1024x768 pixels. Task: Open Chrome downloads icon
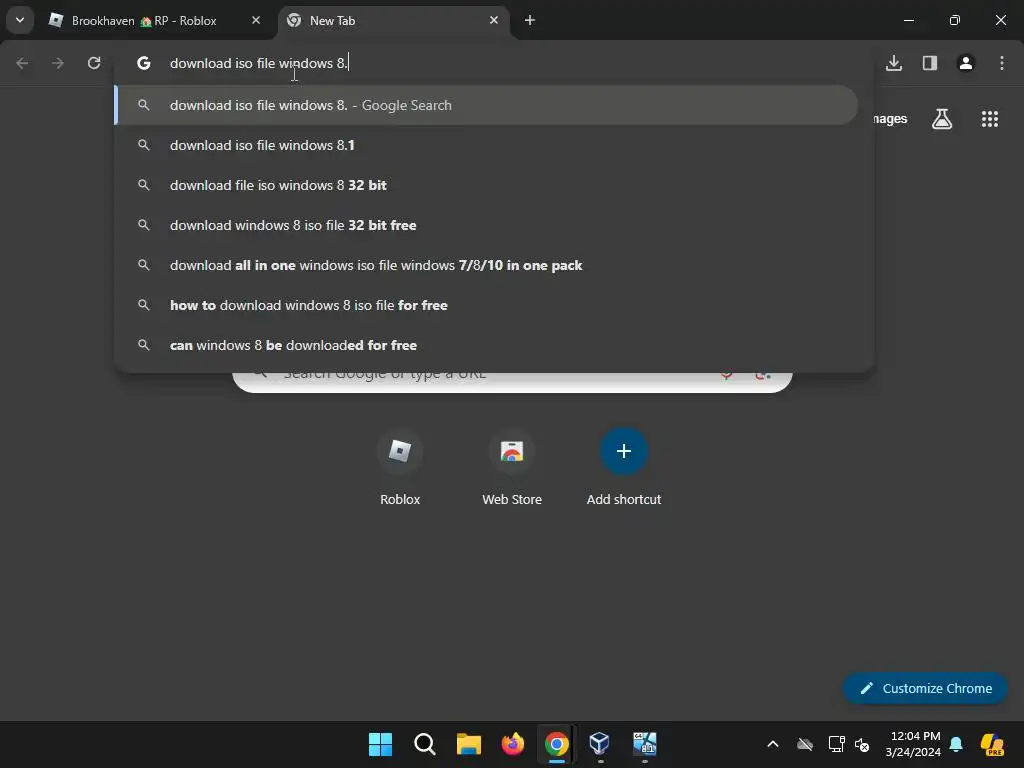[894, 63]
